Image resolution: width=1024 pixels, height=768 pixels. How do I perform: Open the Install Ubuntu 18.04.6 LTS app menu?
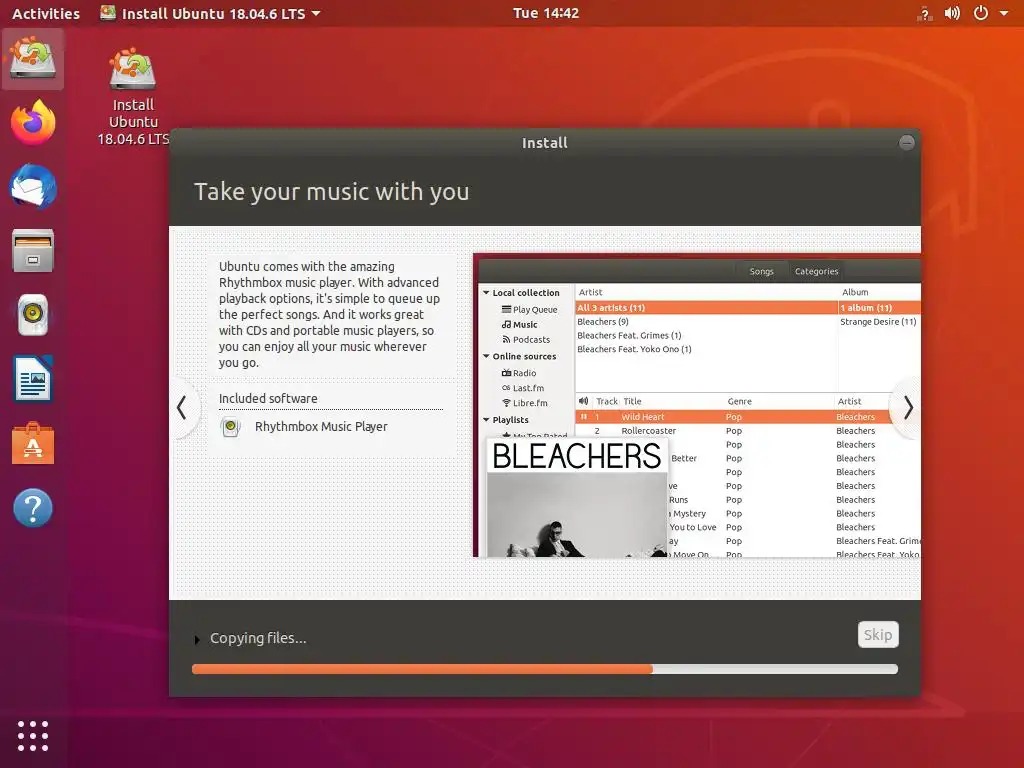(210, 13)
